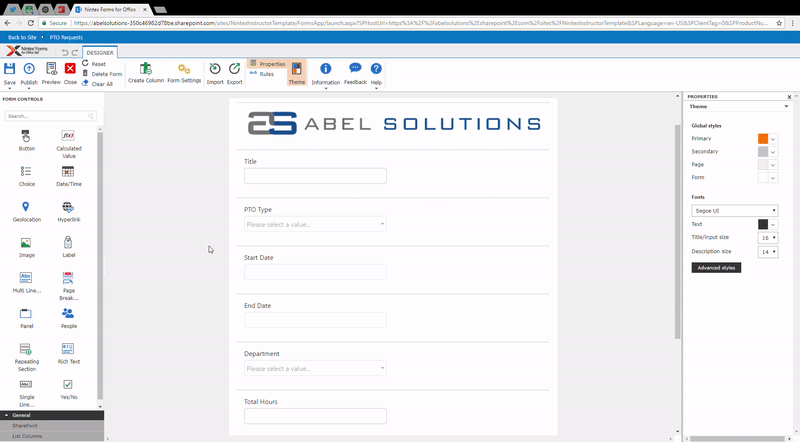
Task: Close the Properties panel
Action: (789, 97)
